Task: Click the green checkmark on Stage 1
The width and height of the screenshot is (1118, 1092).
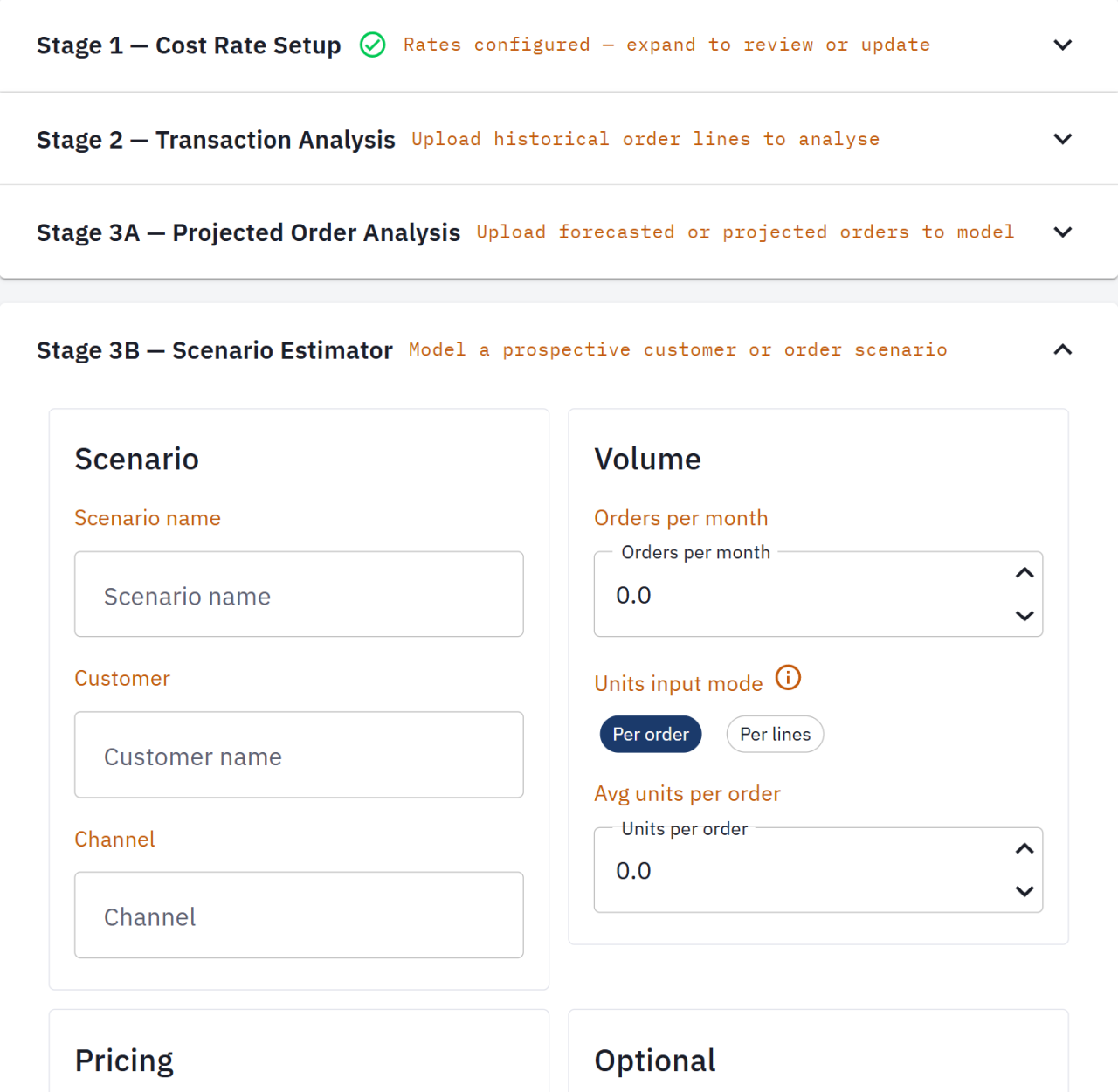Action: (372, 45)
